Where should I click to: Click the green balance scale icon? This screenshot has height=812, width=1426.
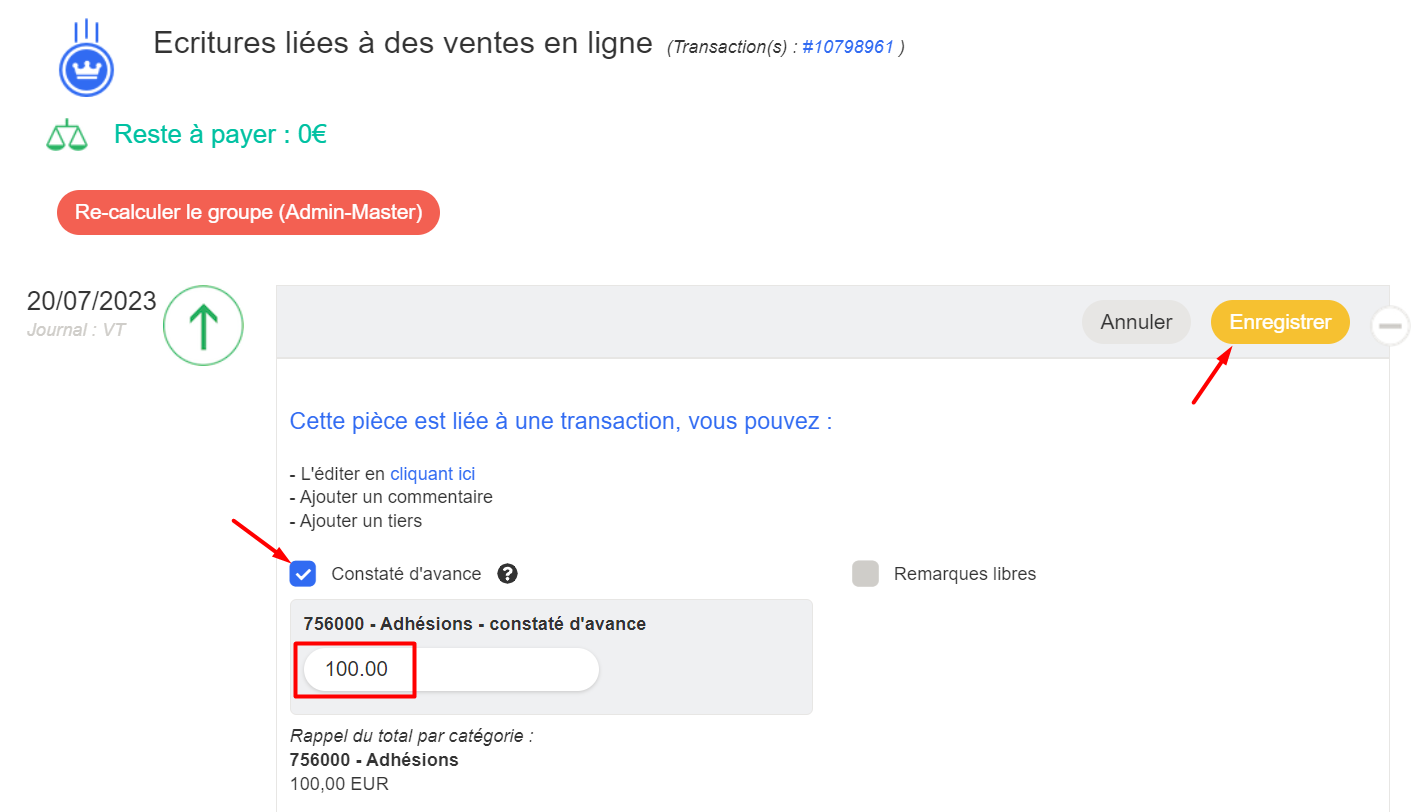pos(67,135)
